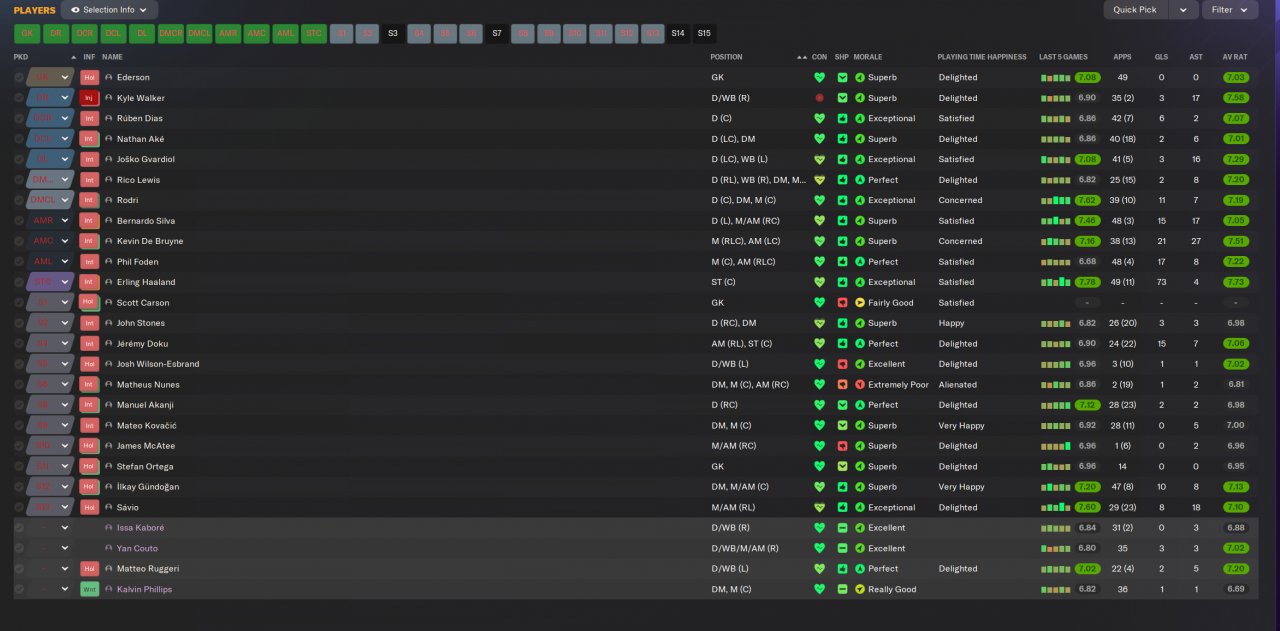Click Scott Carson's red match sharpness icon
The image size is (1280, 631).
tap(842, 303)
